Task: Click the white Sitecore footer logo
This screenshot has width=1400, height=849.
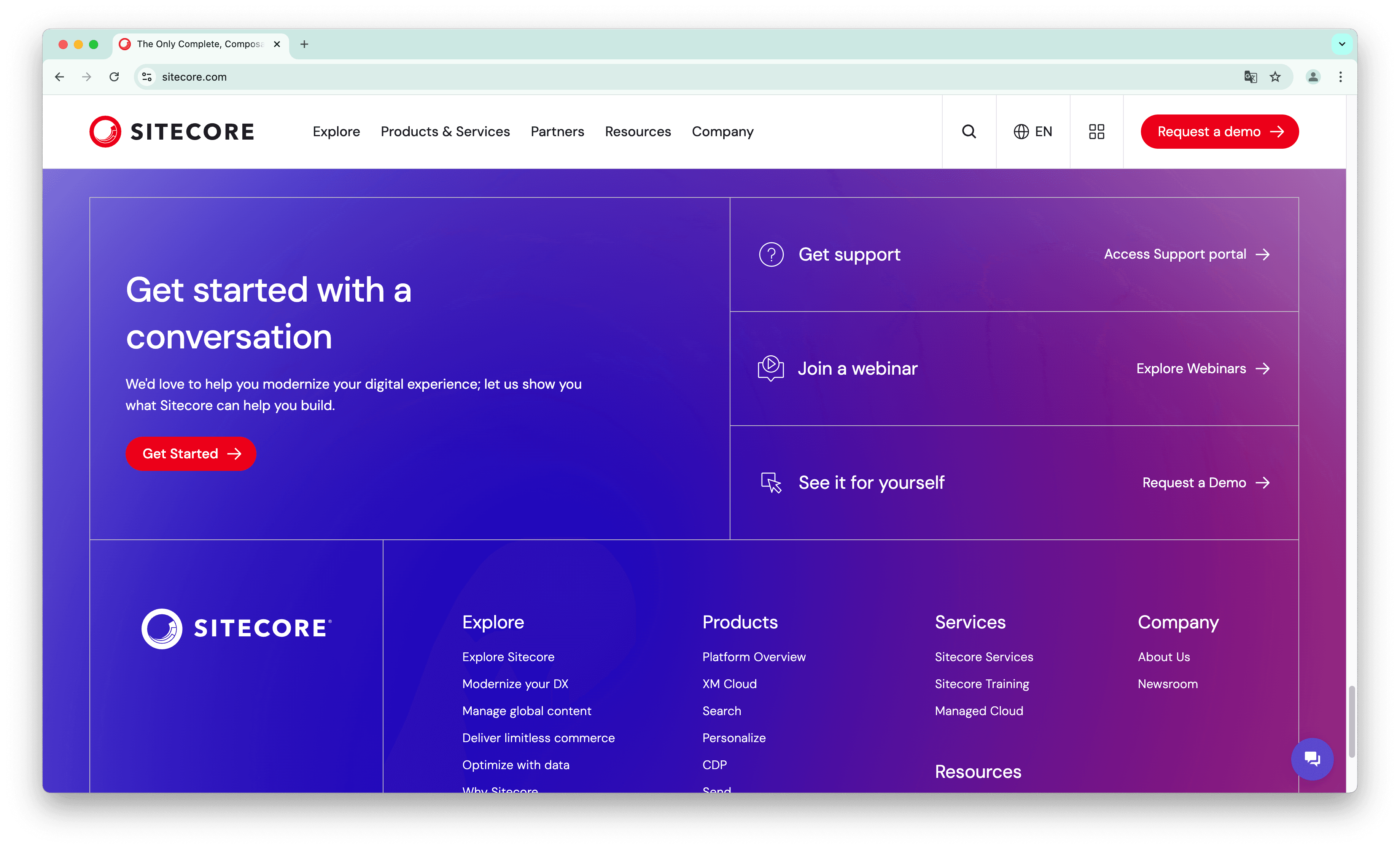Action: pyautogui.click(x=236, y=628)
